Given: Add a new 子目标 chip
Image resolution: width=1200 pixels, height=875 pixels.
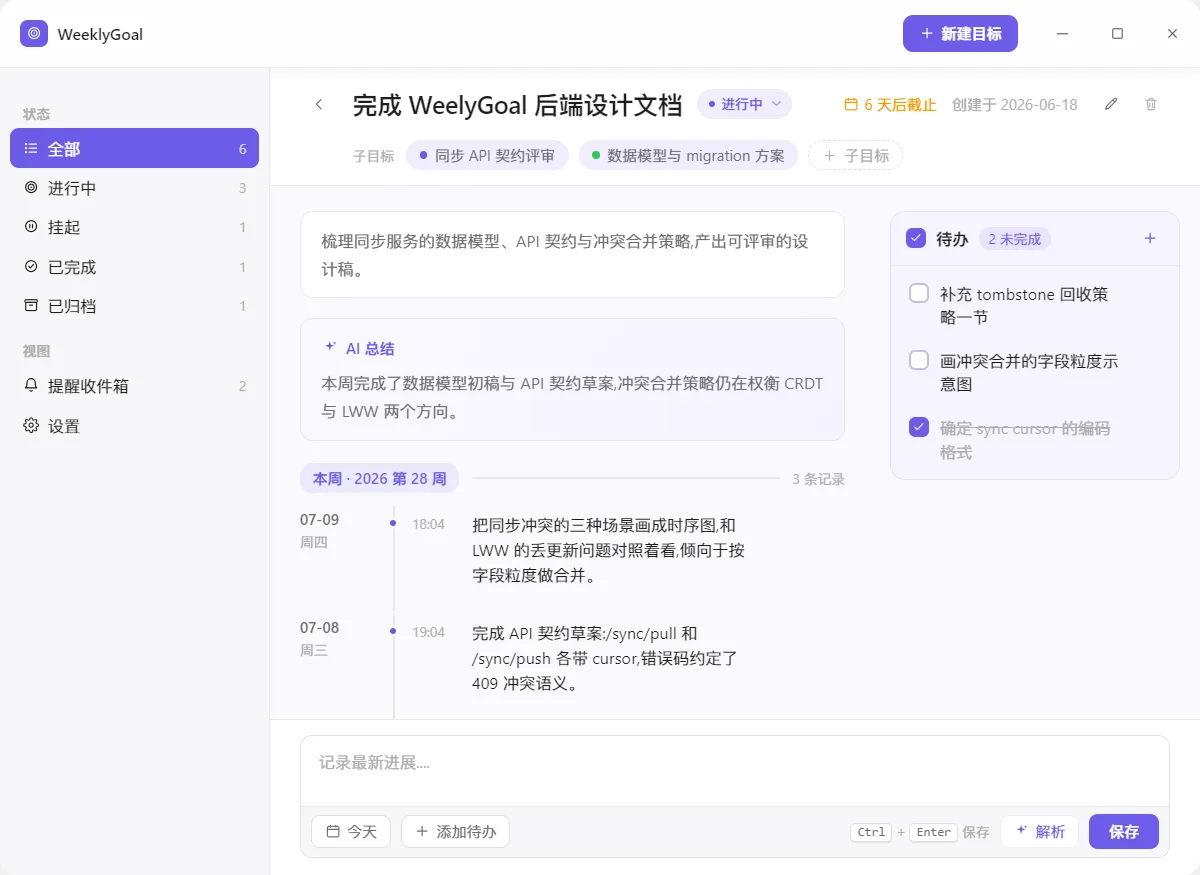Looking at the screenshot, I should click(x=855, y=155).
